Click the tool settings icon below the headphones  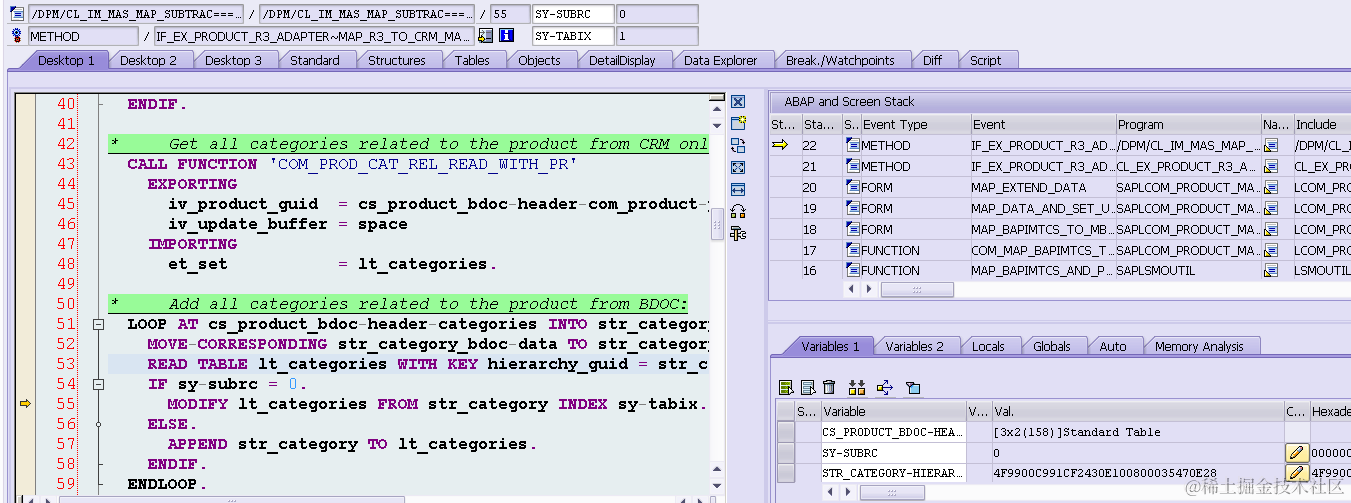738,234
